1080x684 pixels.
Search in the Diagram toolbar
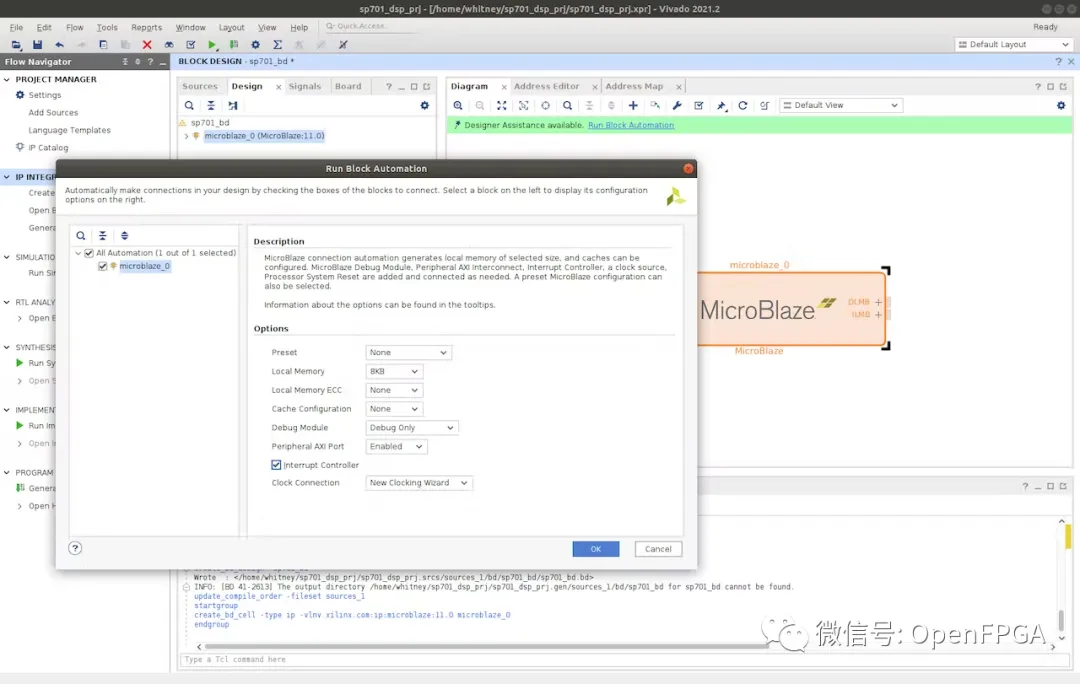coord(567,105)
